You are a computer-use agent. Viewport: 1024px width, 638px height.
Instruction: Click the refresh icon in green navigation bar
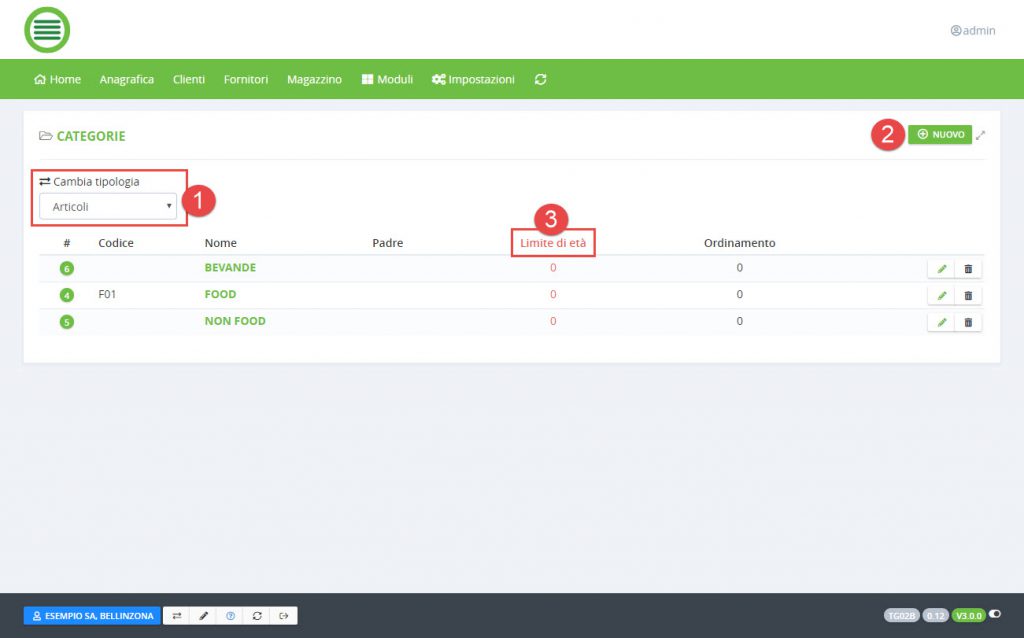(x=541, y=80)
